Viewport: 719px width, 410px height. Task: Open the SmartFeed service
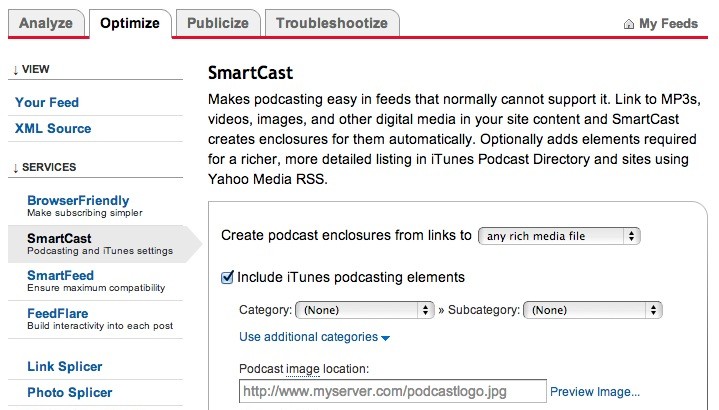(x=60, y=275)
